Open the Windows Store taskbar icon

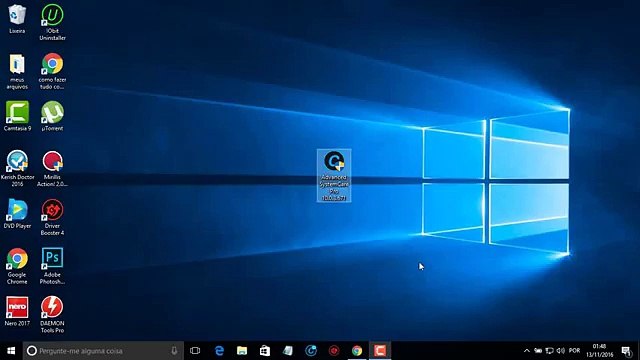[265, 351]
